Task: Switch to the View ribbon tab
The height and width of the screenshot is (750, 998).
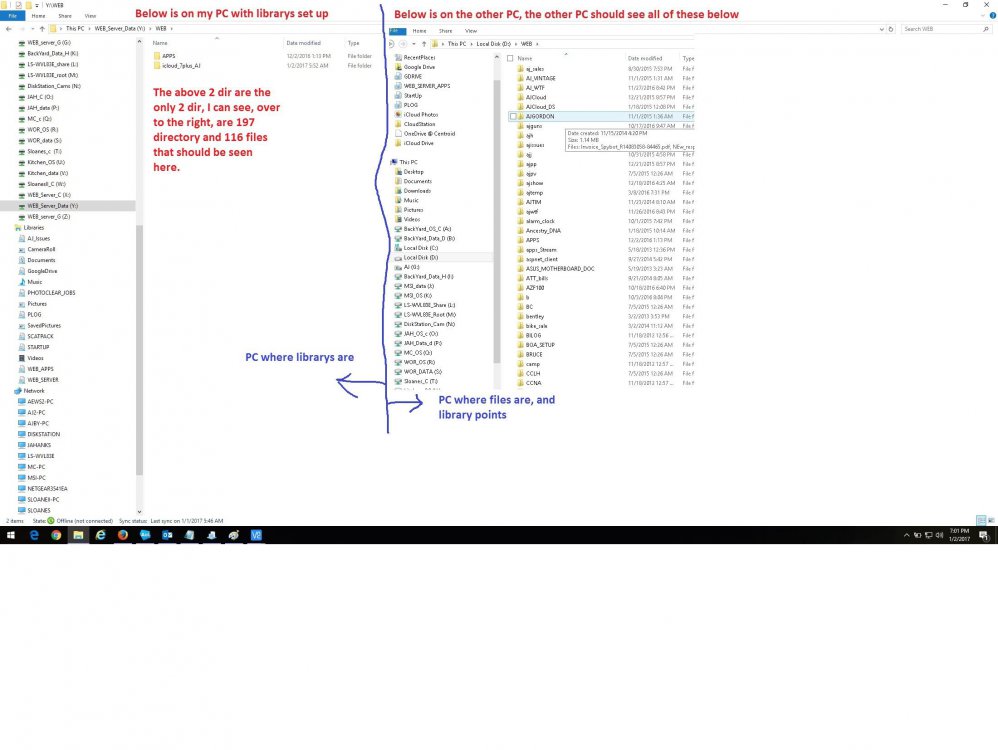Action: point(470,31)
